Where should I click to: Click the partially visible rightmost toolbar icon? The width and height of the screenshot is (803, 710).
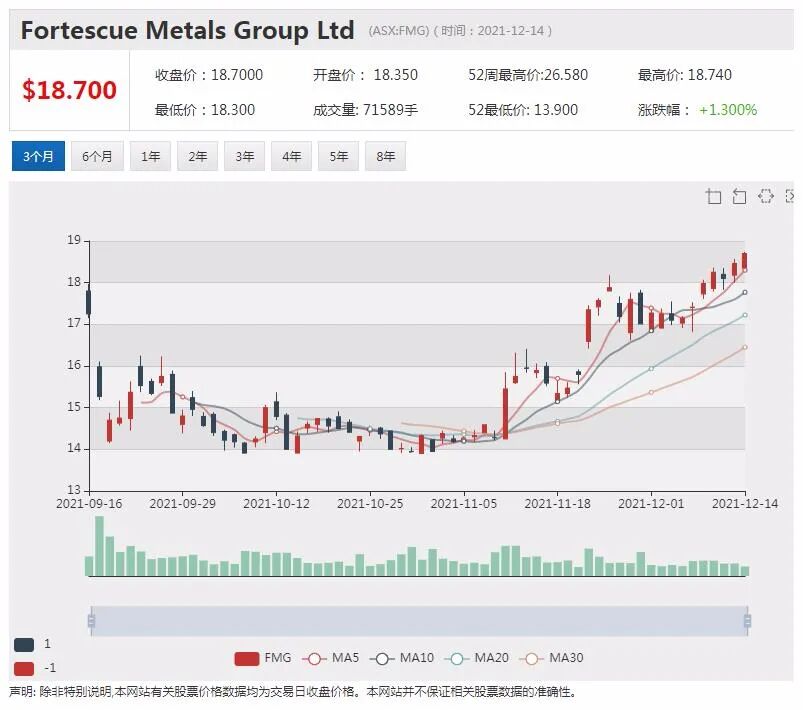790,196
